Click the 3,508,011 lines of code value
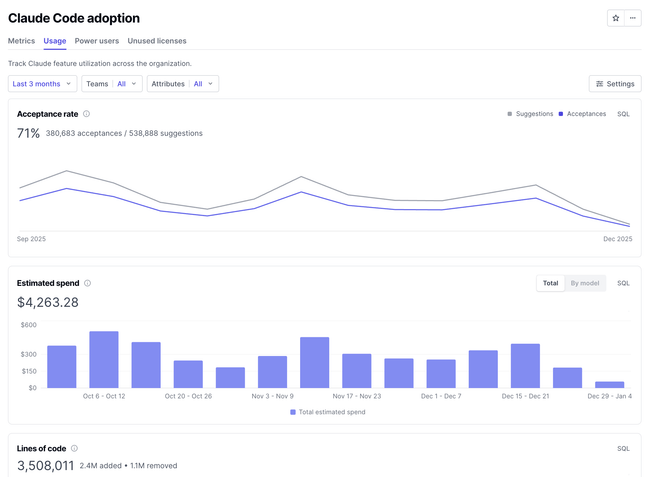The width and height of the screenshot is (650, 477). [46, 466]
